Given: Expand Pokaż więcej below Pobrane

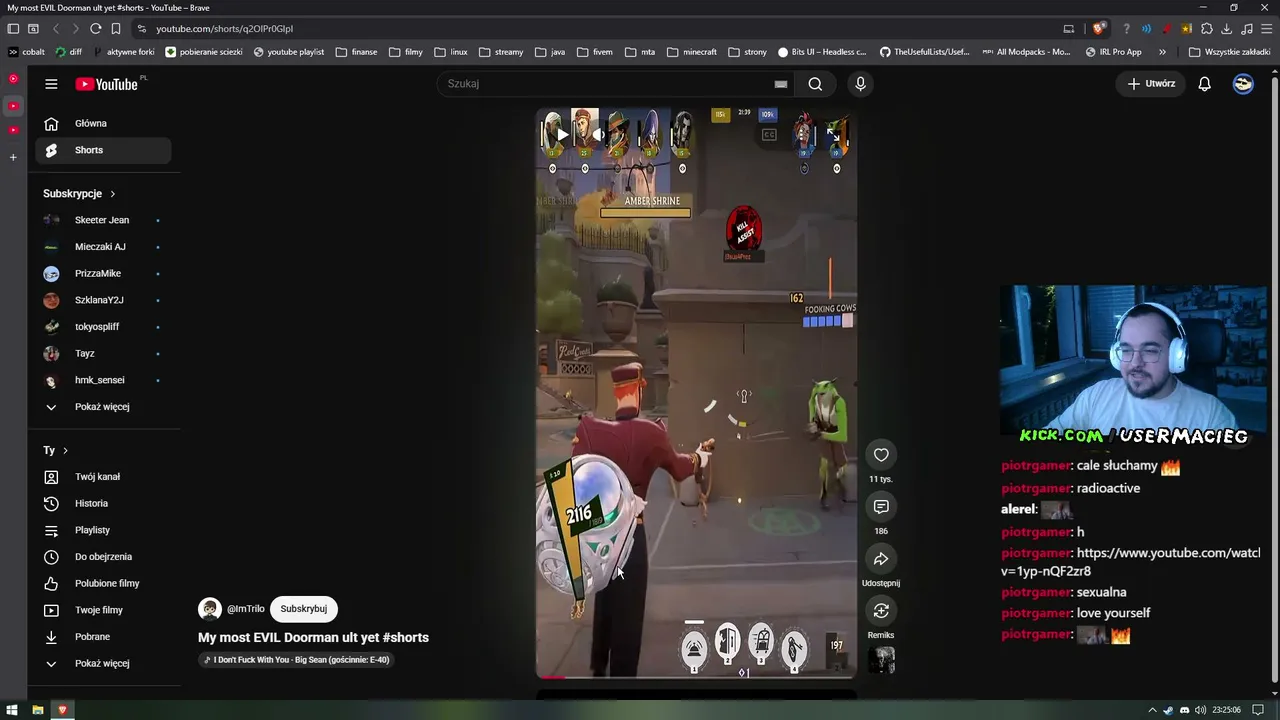Looking at the screenshot, I should (103, 664).
